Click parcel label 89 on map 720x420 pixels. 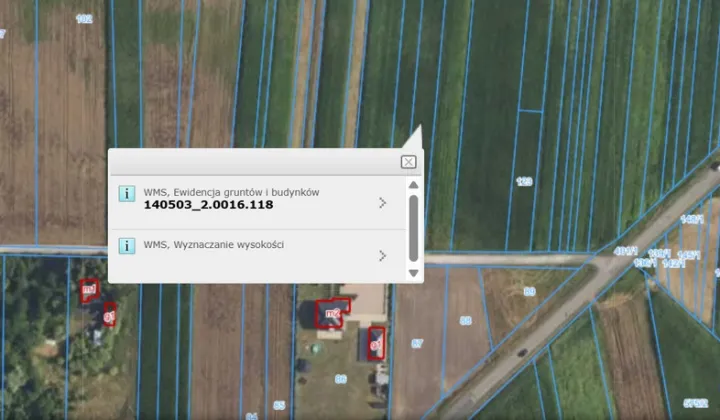(x=529, y=291)
